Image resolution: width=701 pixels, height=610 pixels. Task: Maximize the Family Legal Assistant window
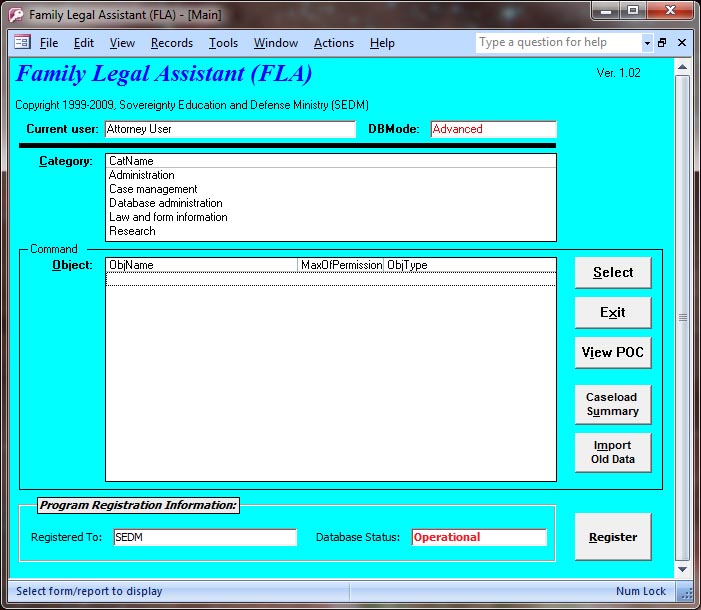pos(633,11)
